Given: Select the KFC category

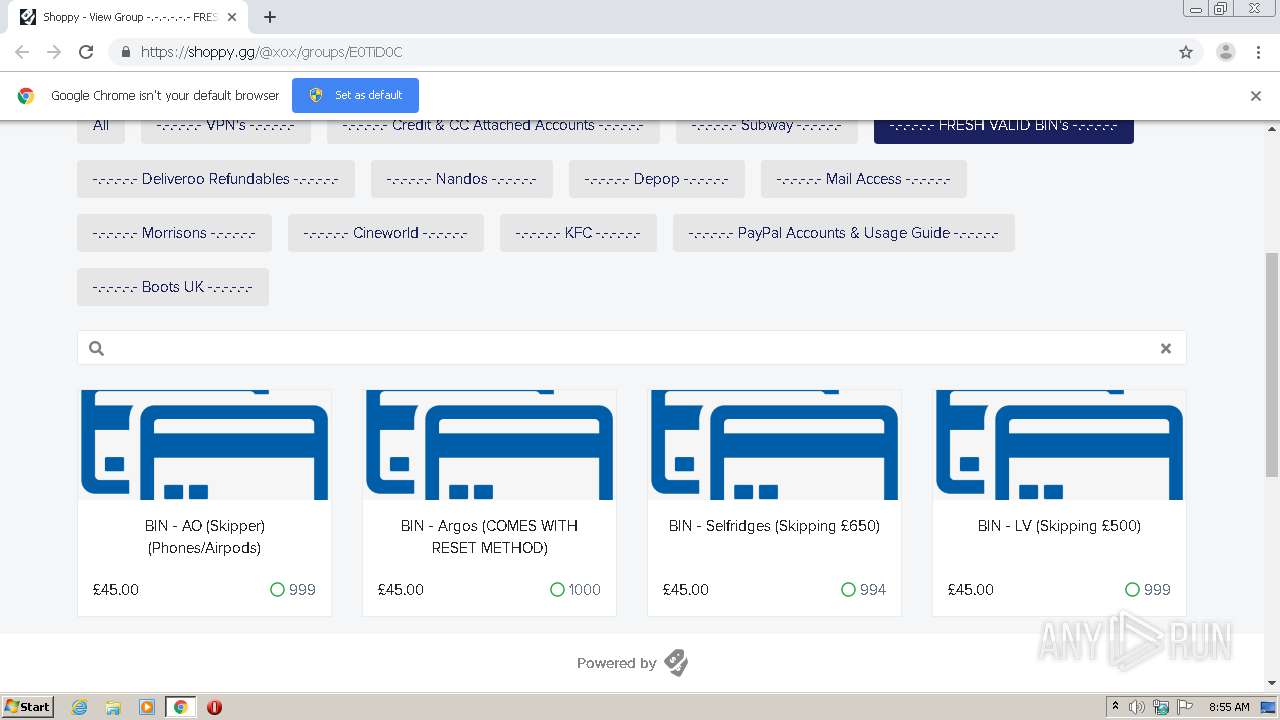Looking at the screenshot, I should tap(578, 233).
